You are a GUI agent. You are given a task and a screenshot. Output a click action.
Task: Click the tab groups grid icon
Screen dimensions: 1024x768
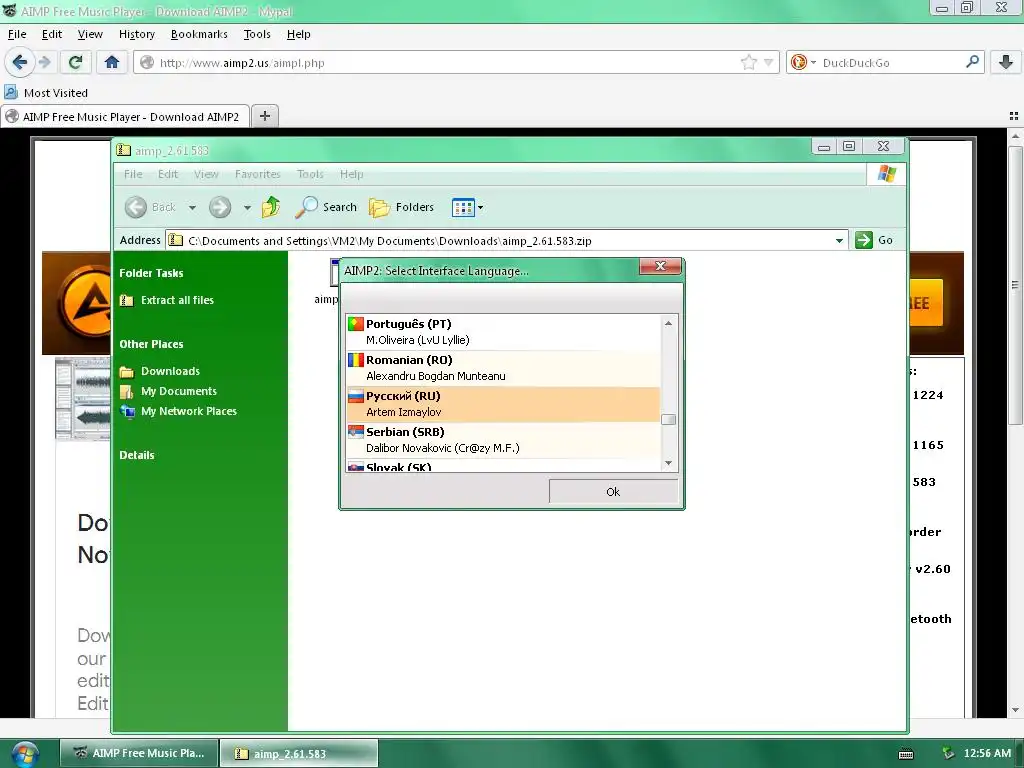1014,116
